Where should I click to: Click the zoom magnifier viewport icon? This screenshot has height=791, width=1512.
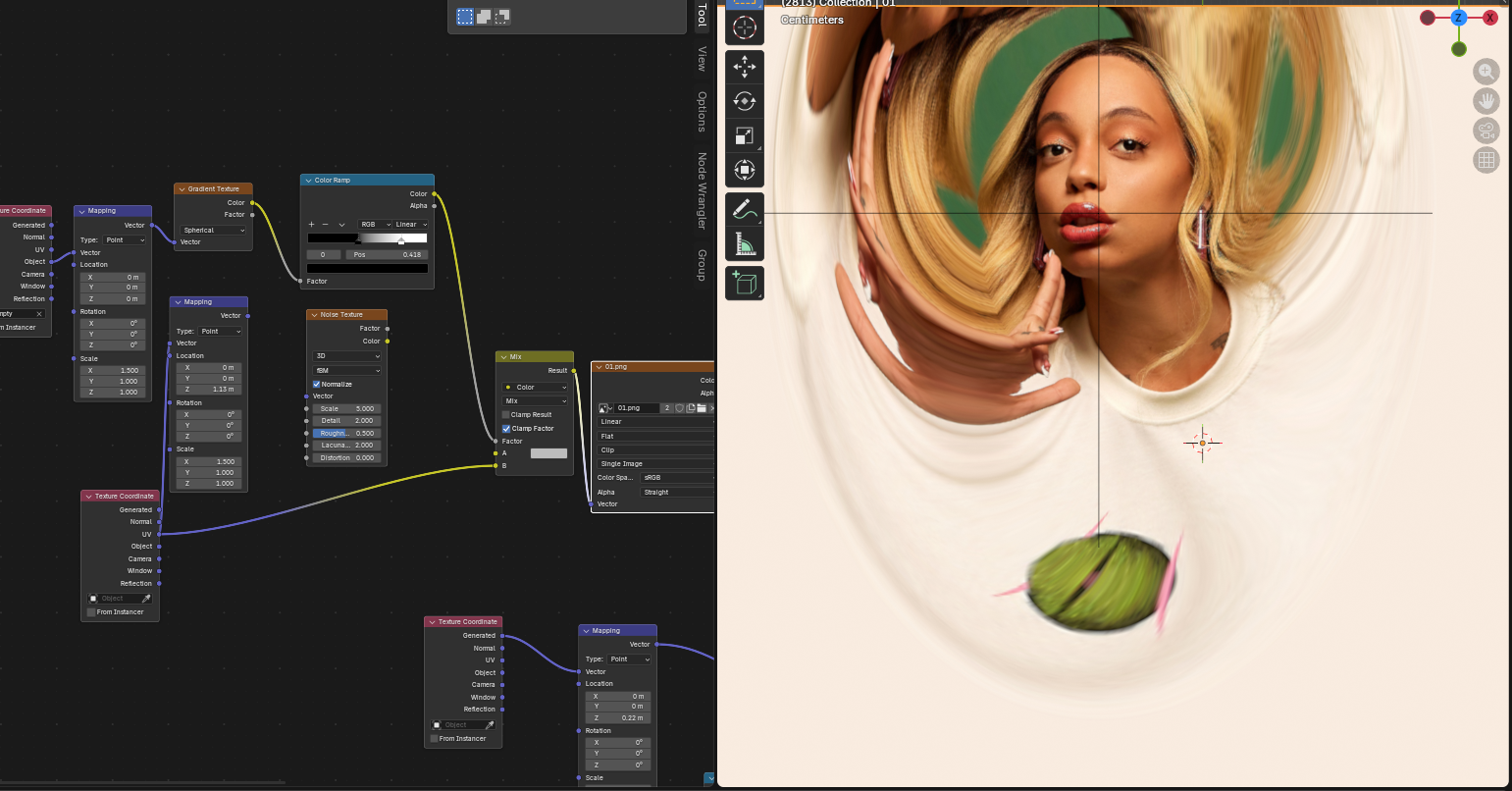coord(1486,72)
